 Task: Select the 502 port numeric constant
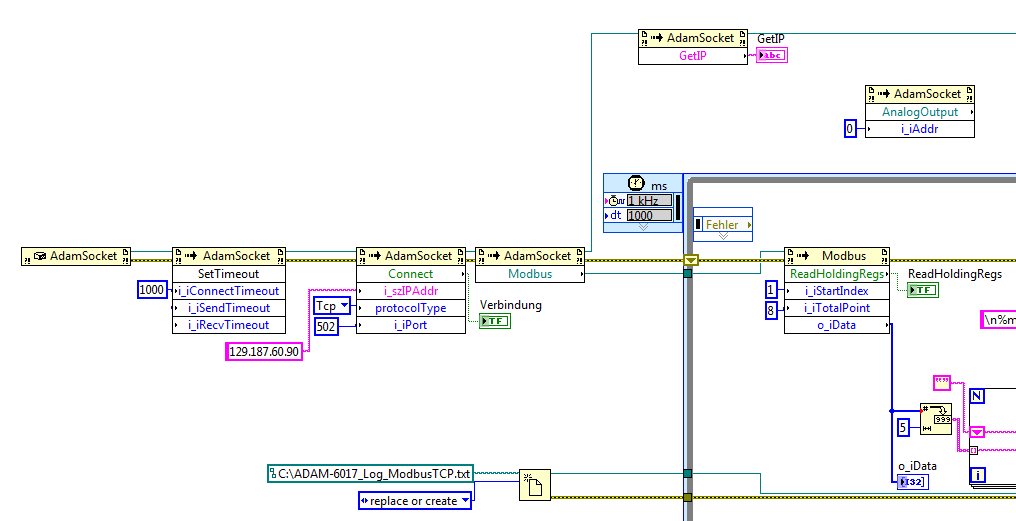(x=326, y=326)
